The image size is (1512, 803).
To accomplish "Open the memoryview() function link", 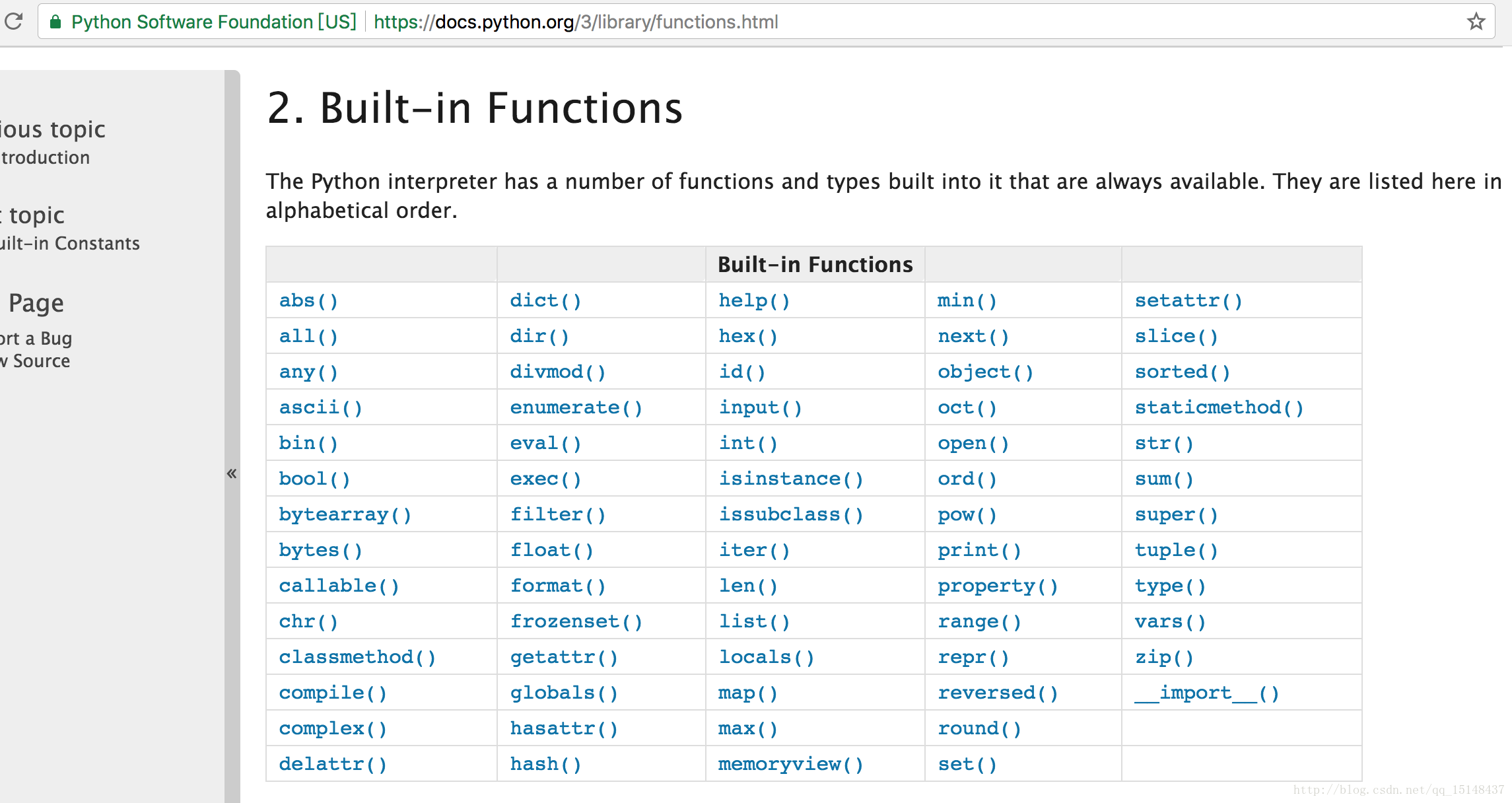I will (x=791, y=765).
